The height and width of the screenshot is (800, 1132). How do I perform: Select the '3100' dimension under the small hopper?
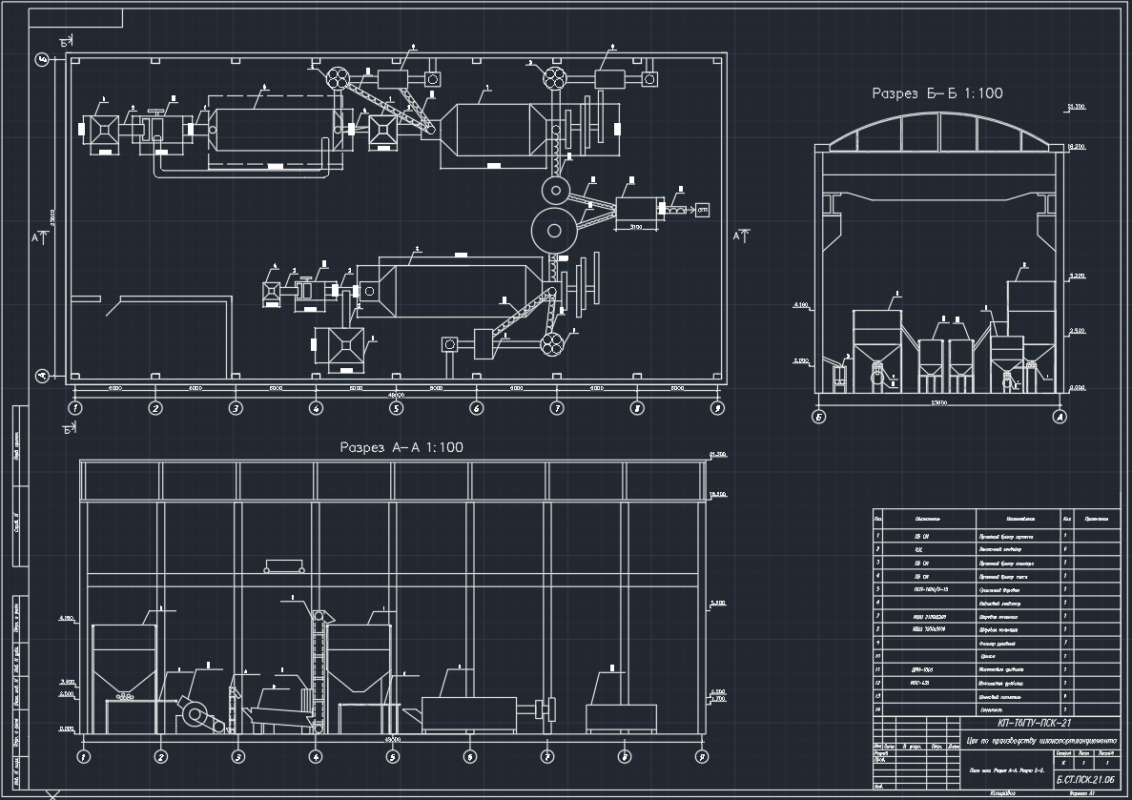[637, 227]
